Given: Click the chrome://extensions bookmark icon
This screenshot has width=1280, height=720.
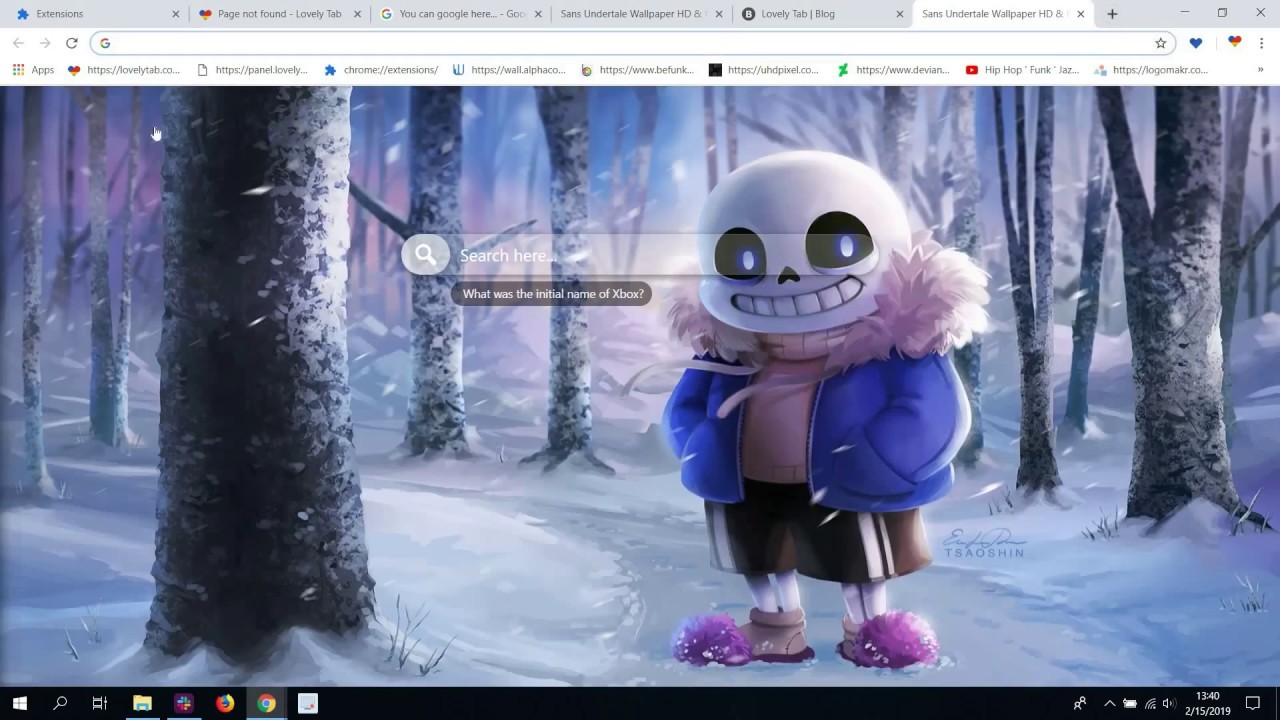Looking at the screenshot, I should [x=330, y=70].
